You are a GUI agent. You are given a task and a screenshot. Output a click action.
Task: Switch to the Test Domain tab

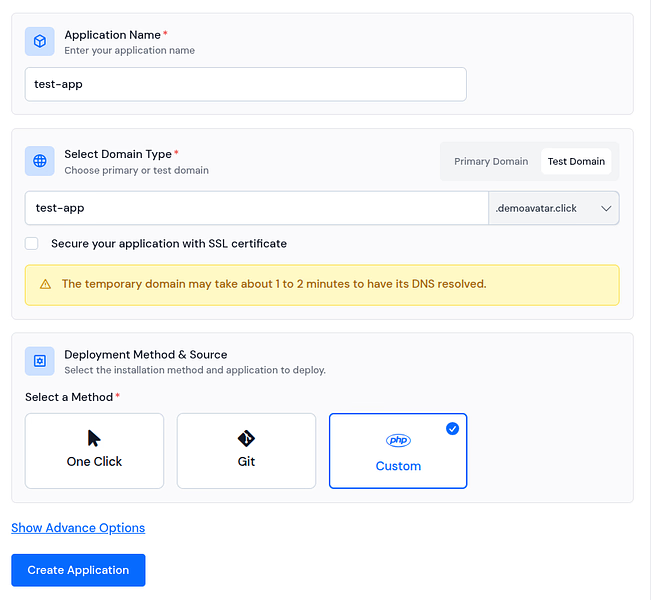click(x=576, y=161)
